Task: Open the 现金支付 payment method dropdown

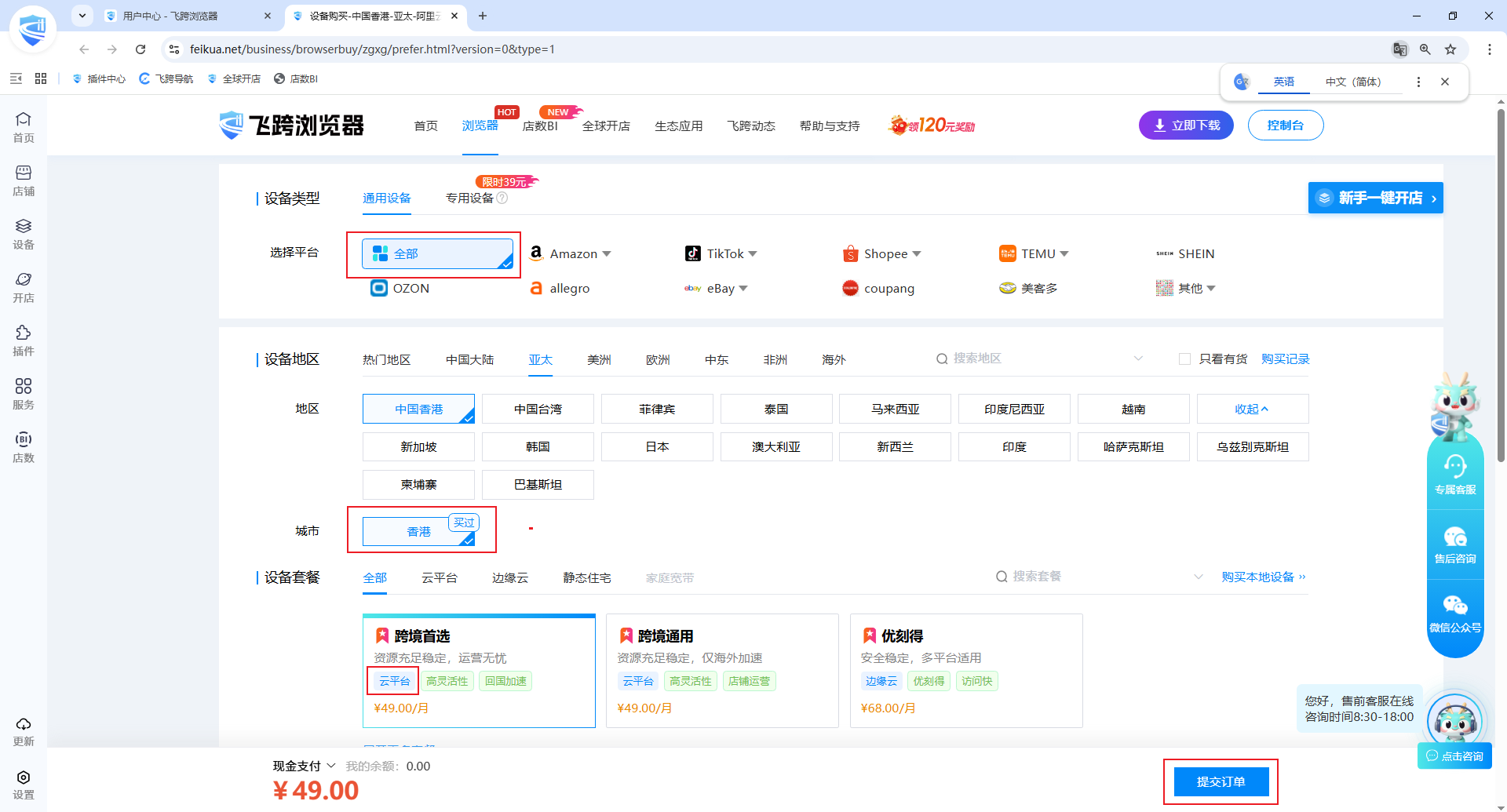Action: [x=305, y=766]
